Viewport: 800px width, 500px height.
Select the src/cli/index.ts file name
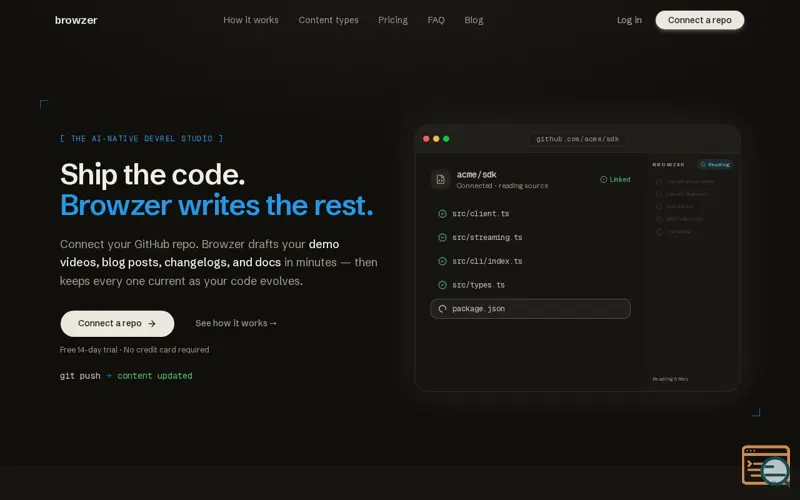tap(487, 261)
